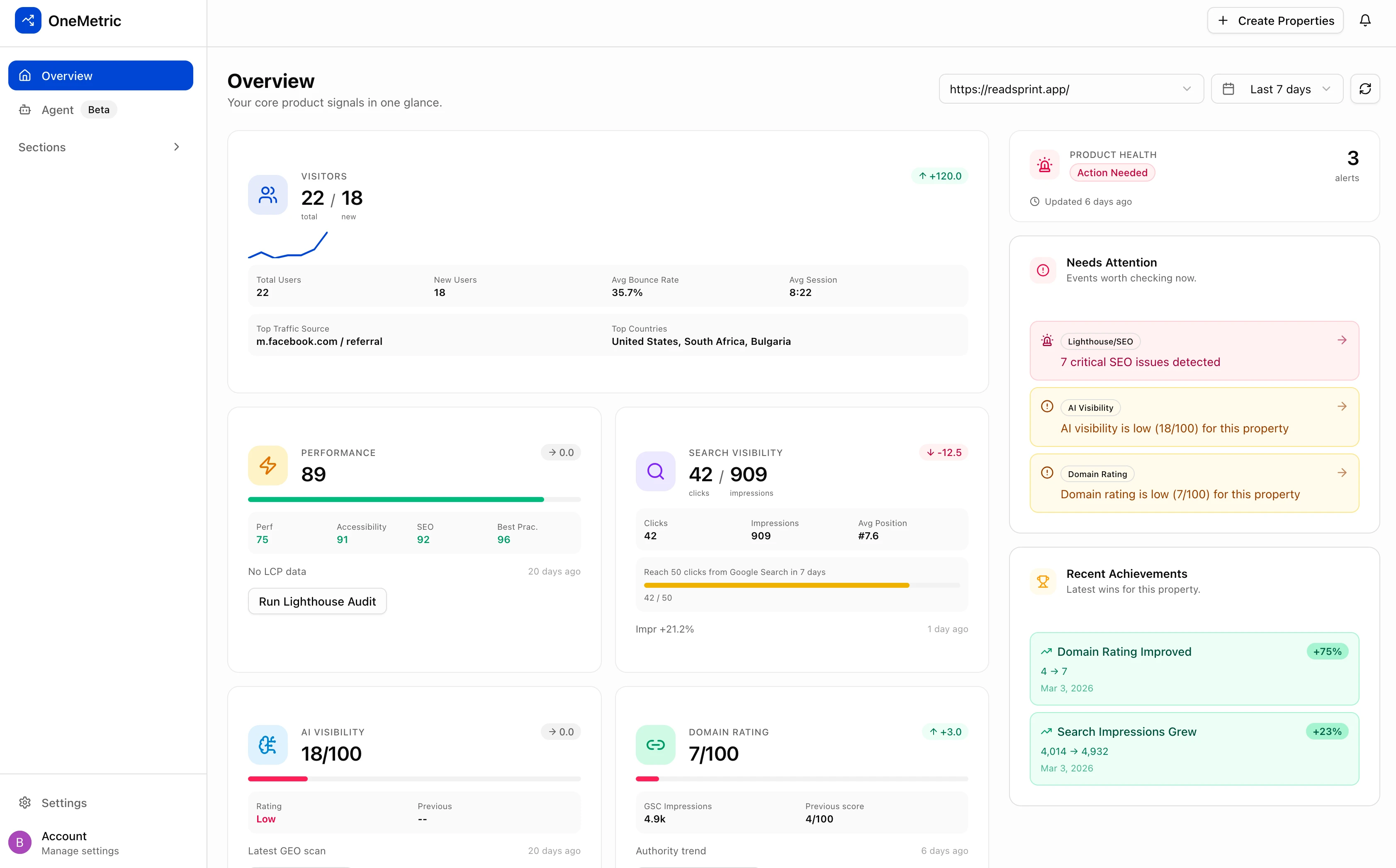Click the Search Visibility magnifier icon
1396x868 pixels.
tap(655, 471)
